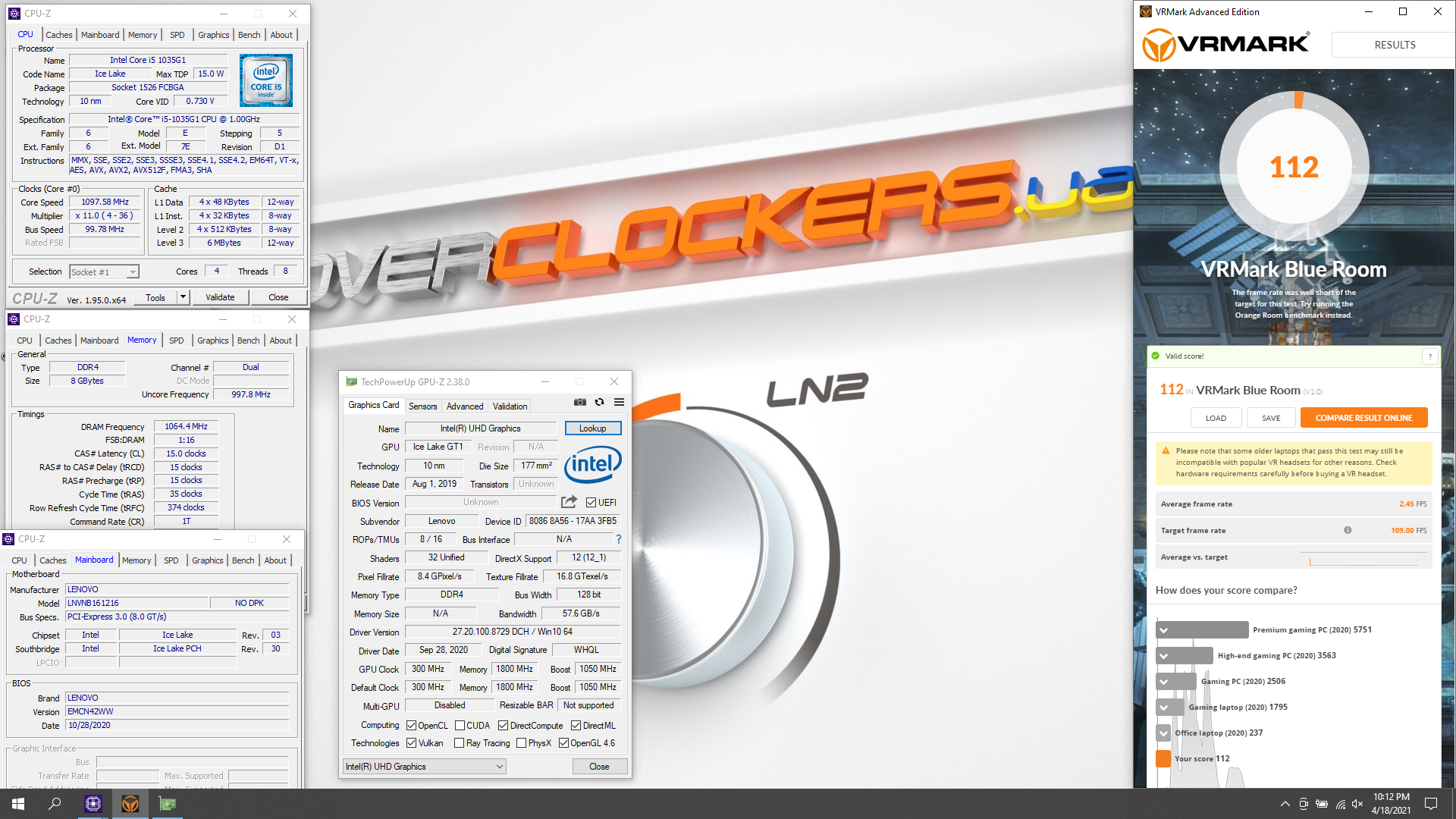Switch to GPU-Z from the taskbar
1456x819 pixels.
tap(168, 804)
